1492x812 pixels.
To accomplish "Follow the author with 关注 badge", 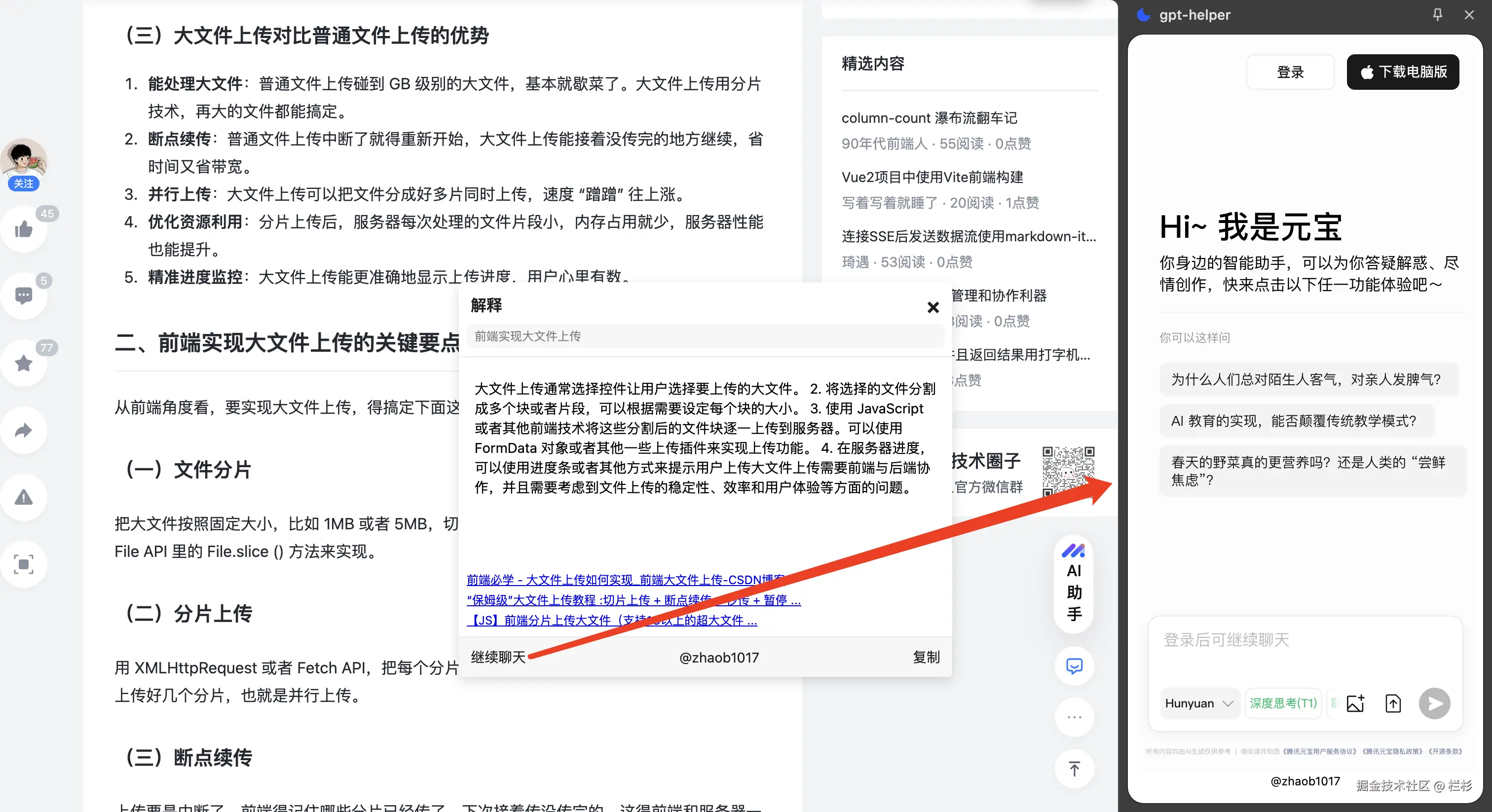I will (23, 184).
